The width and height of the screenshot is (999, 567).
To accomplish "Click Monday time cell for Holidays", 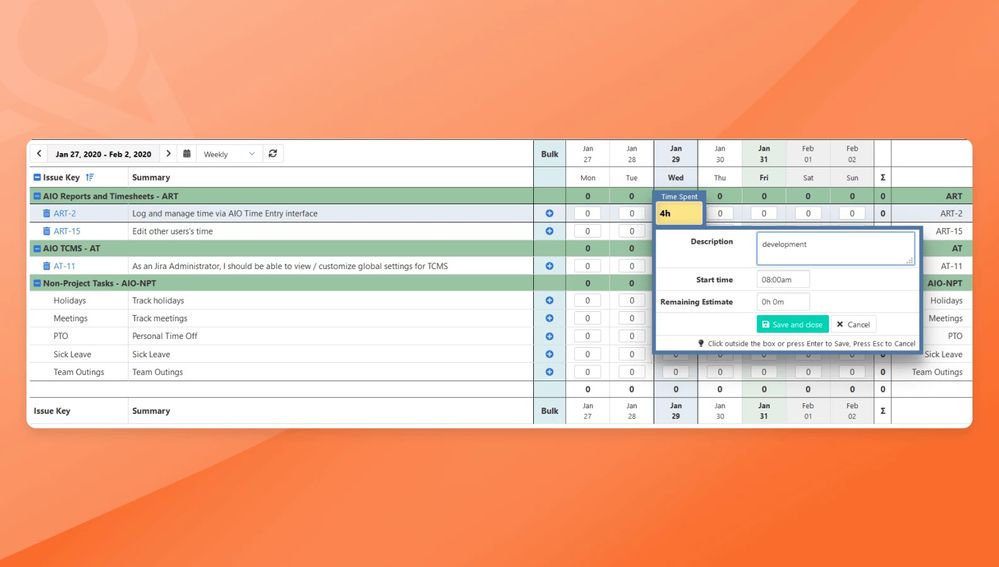I will click(587, 301).
